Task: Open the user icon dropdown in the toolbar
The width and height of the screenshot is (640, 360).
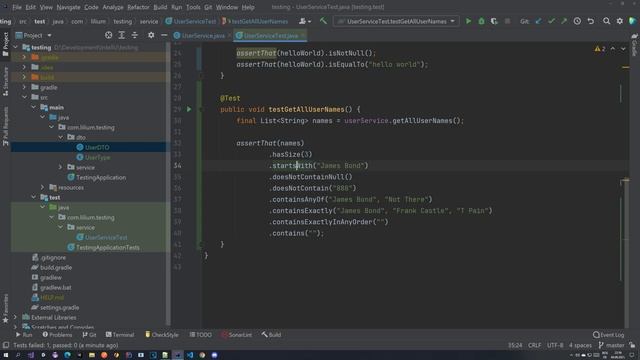Action: 305,21
